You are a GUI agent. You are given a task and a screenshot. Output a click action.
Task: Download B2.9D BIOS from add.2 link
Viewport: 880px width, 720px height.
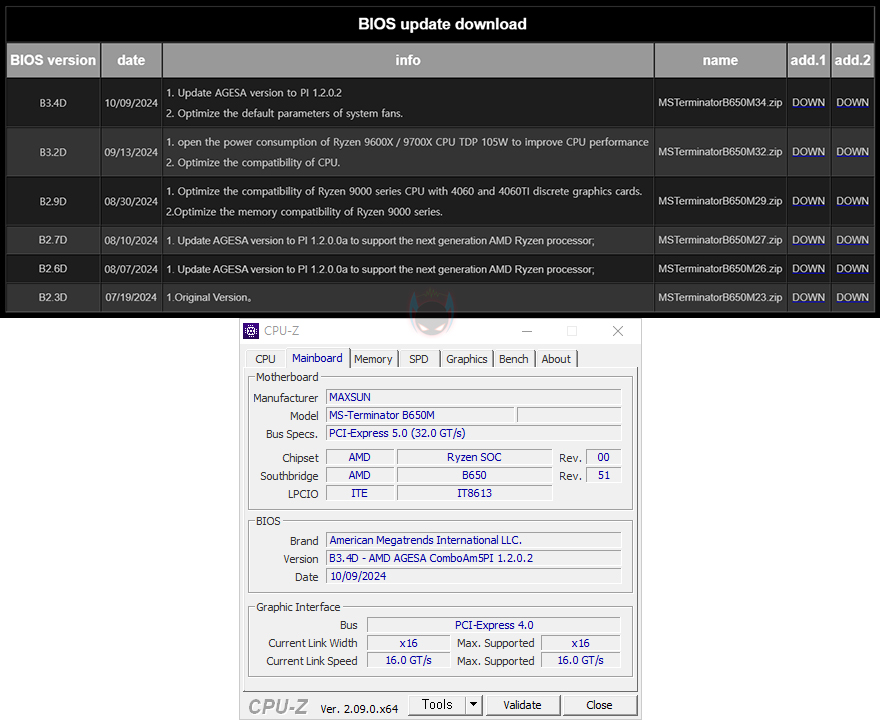(852, 201)
